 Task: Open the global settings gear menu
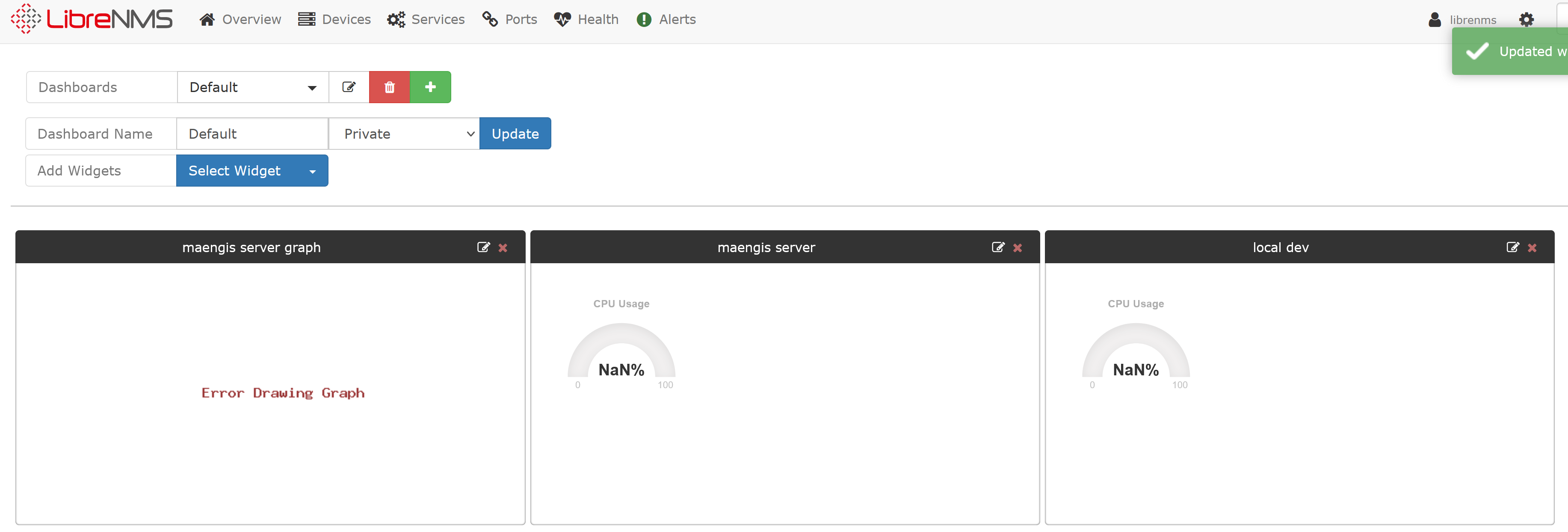pos(1526,20)
